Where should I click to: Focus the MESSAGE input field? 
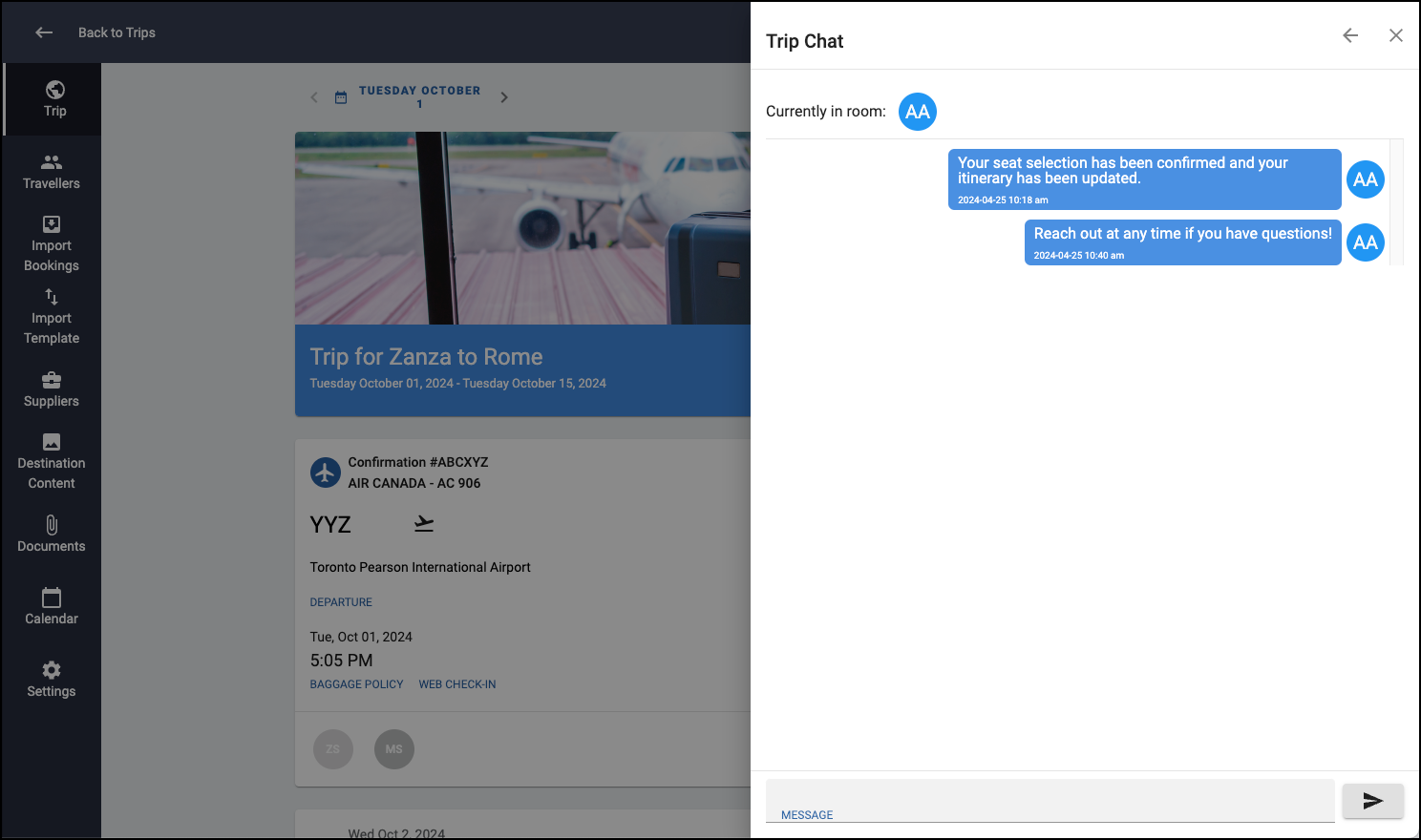click(1050, 801)
